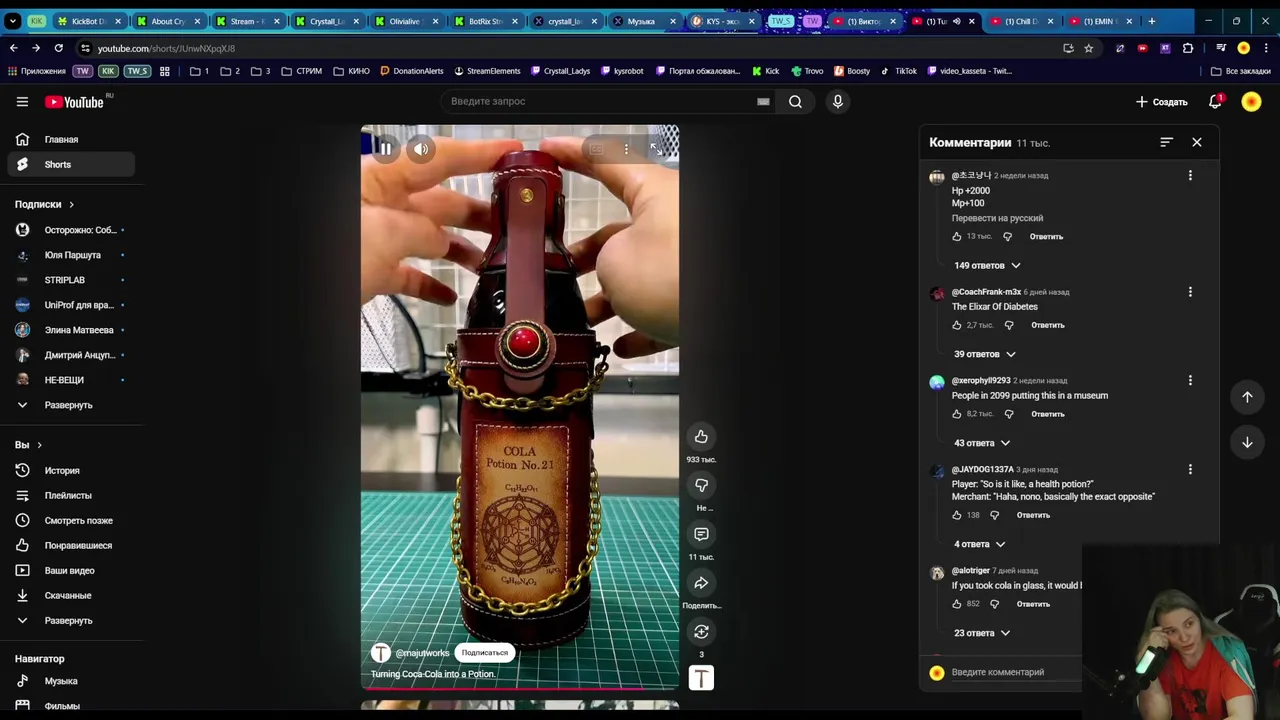Open 'История' in the sidebar
The width and height of the screenshot is (1280, 720).
70,470
